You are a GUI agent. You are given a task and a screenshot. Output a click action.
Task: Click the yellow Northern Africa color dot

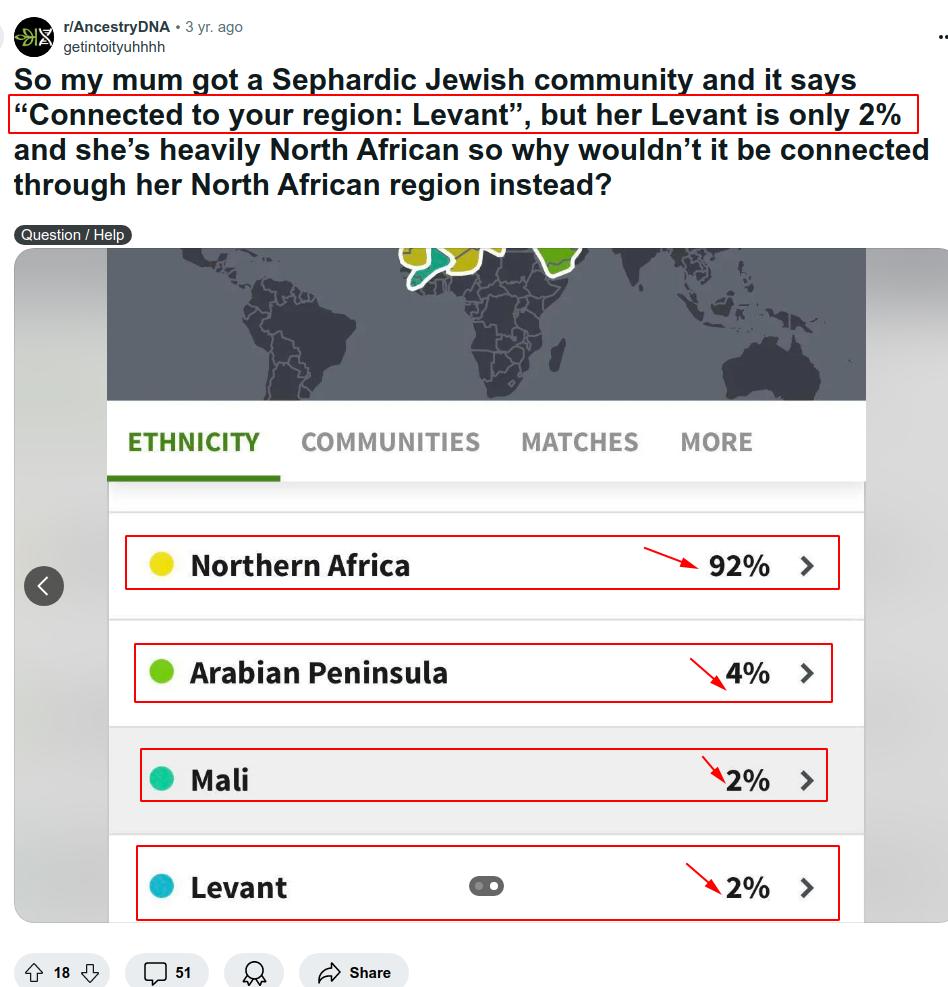[161, 565]
